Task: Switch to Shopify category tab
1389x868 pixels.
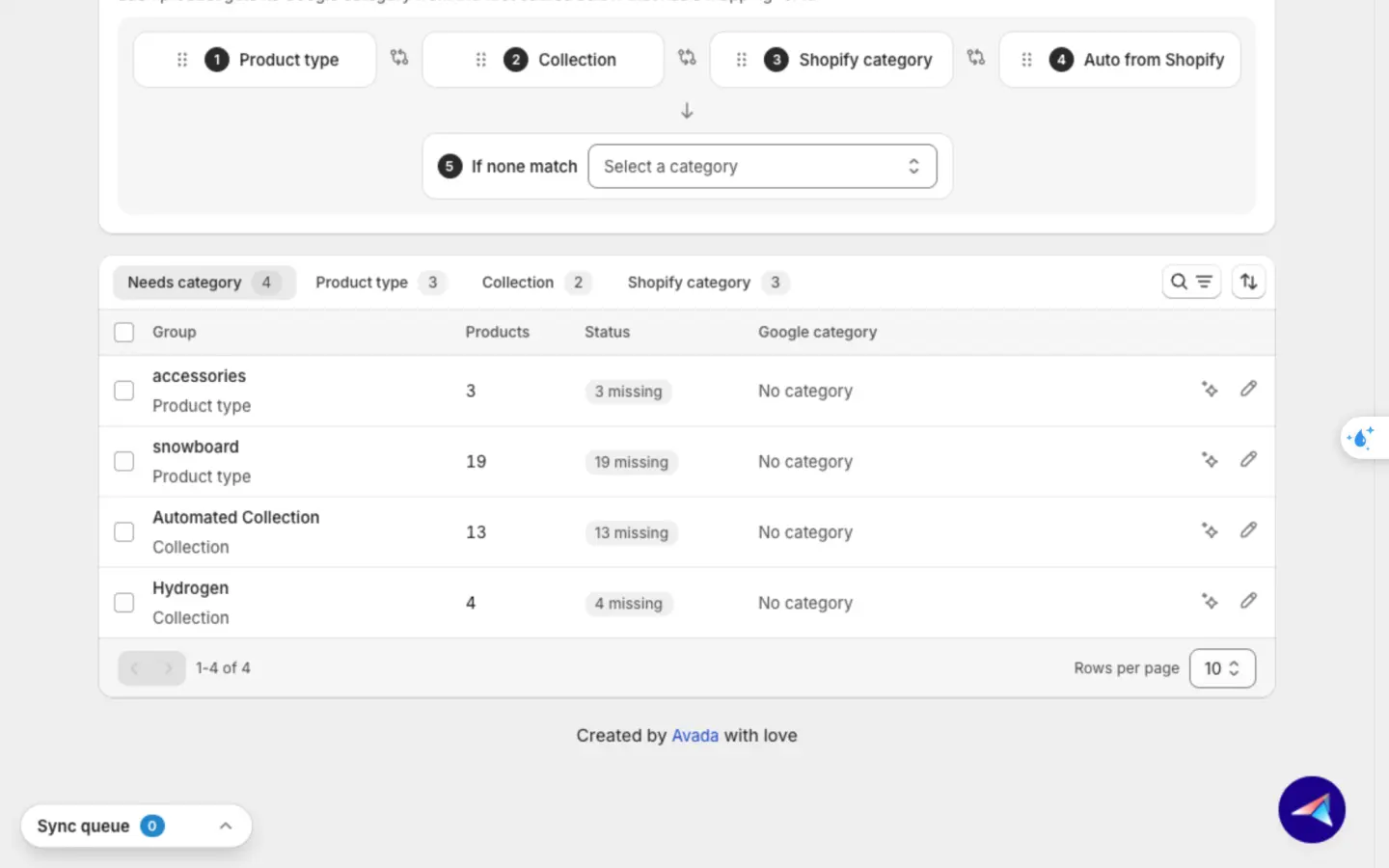Action: point(707,283)
